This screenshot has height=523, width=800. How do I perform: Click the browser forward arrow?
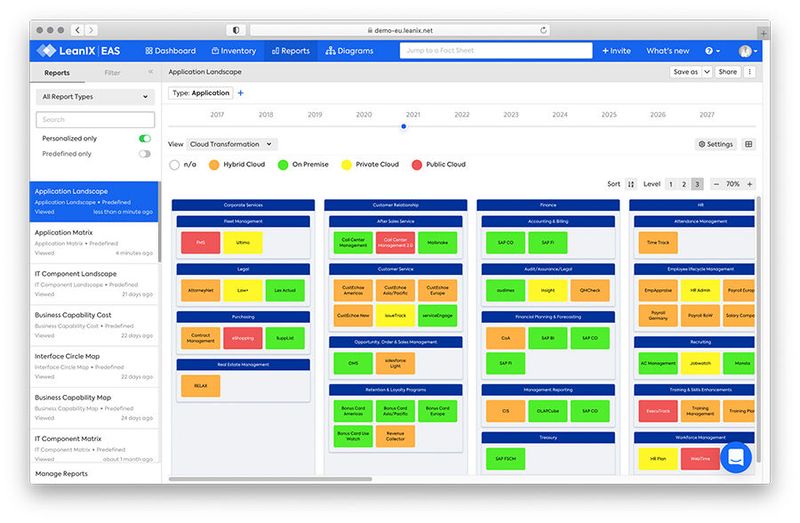91,30
